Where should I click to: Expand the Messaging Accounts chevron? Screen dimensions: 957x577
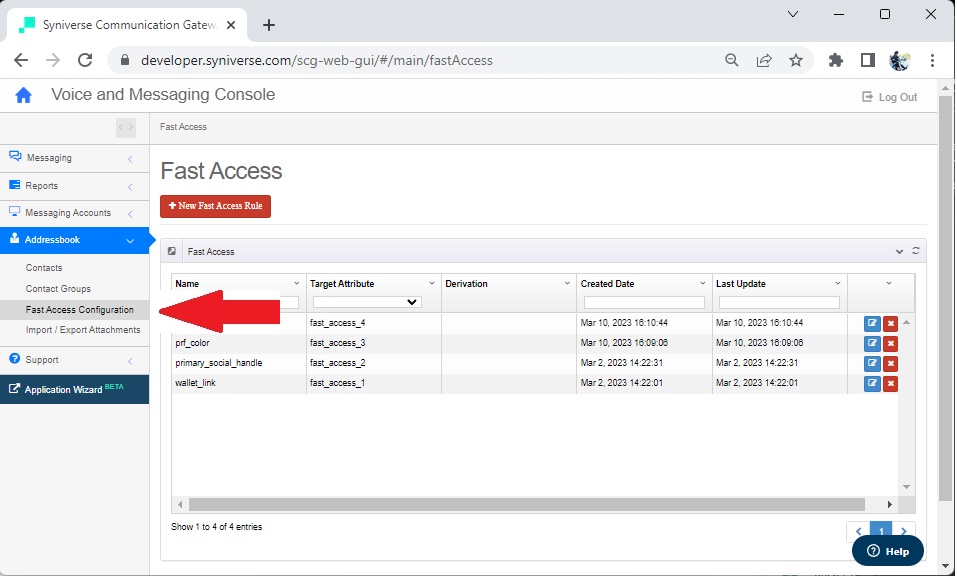130,214
